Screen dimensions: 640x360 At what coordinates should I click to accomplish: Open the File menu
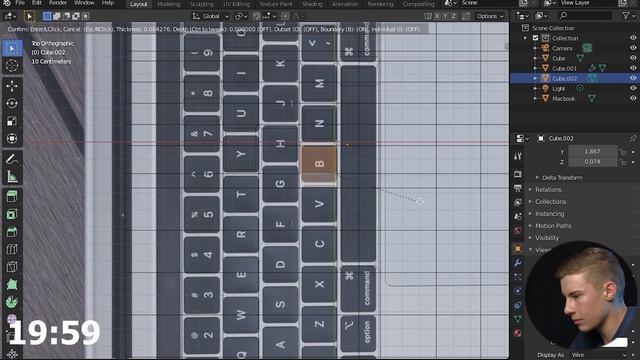coord(20,3)
